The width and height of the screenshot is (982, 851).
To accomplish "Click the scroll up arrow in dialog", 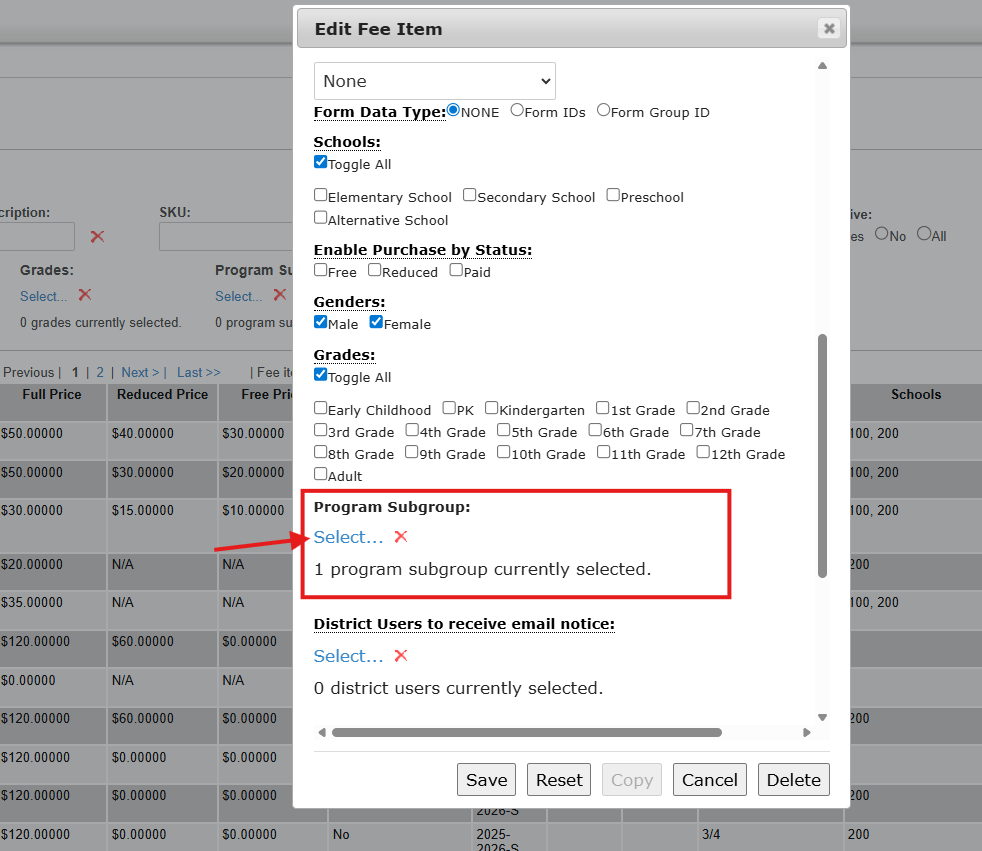I will (822, 66).
